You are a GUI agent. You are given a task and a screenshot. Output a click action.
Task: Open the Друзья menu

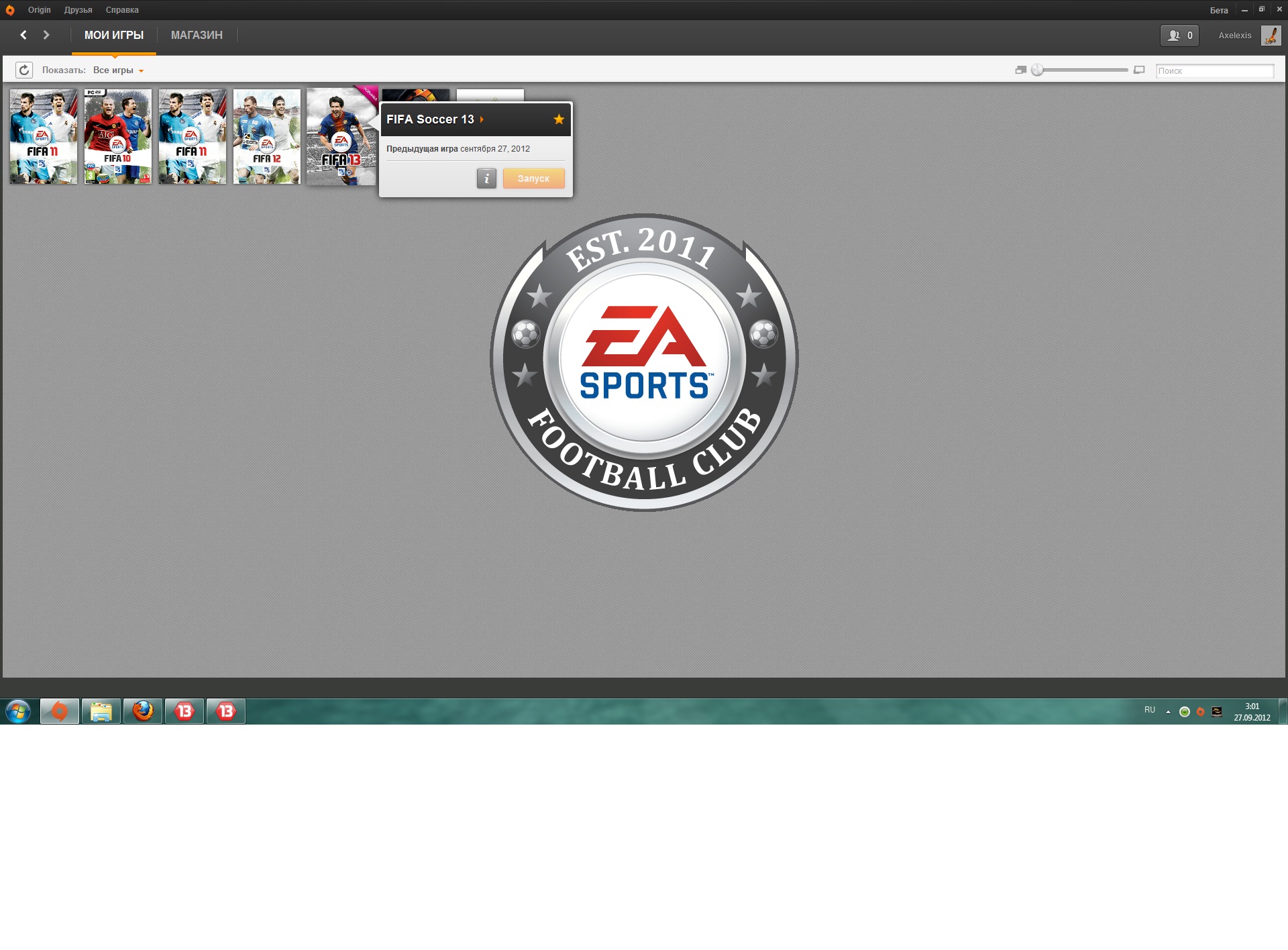(78, 10)
